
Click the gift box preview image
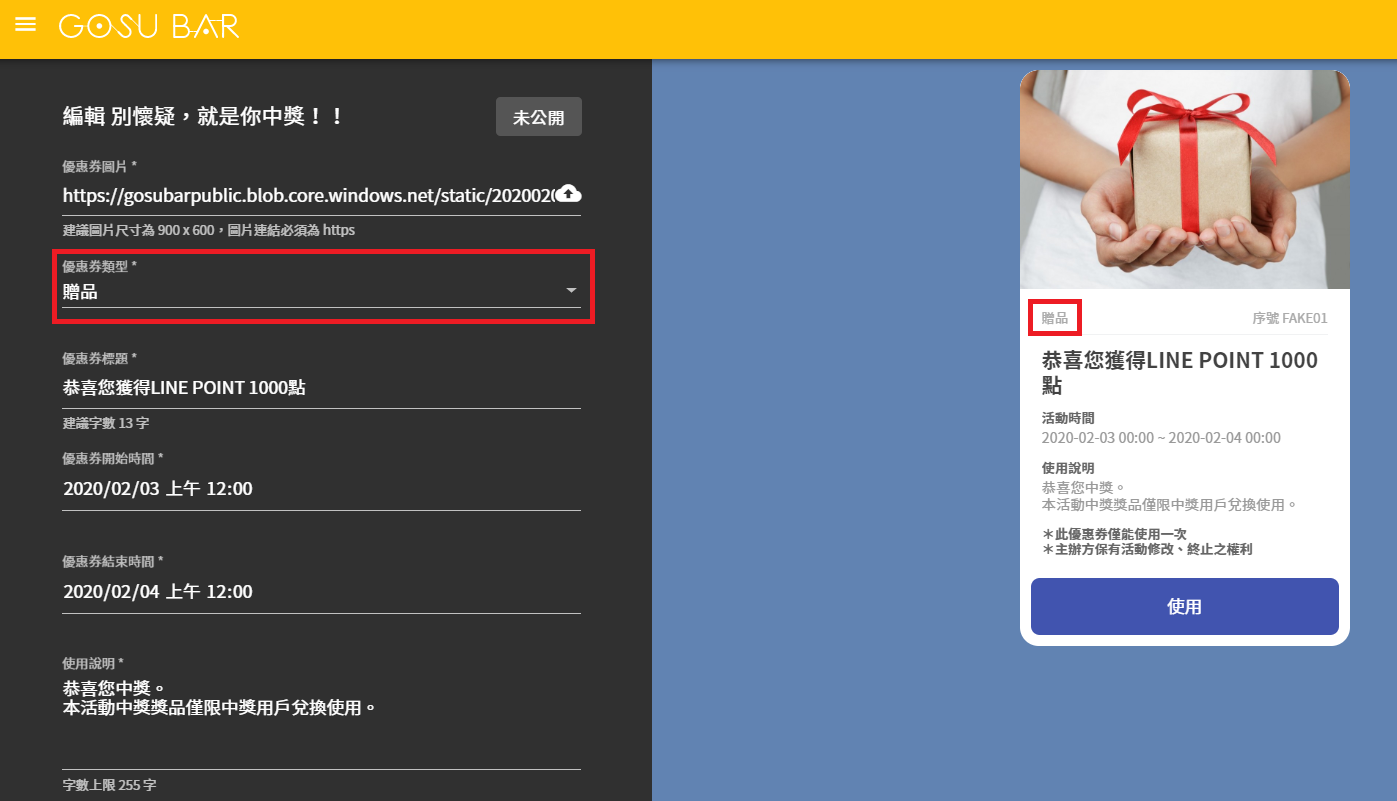(x=1184, y=179)
